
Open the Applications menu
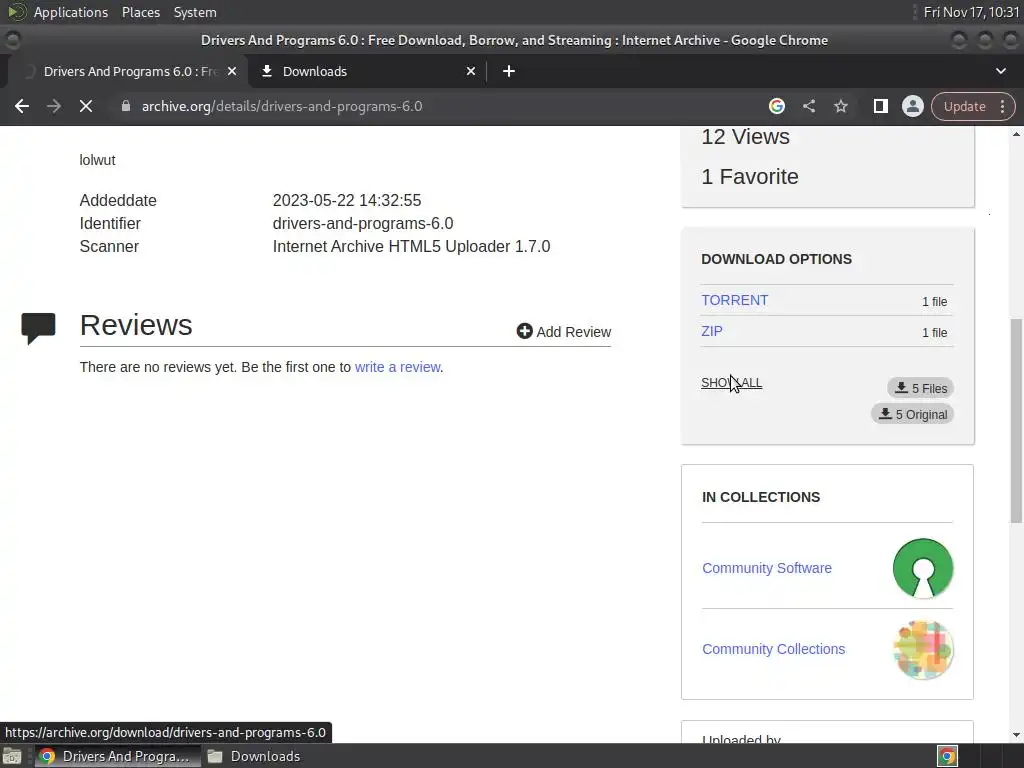coord(71,12)
